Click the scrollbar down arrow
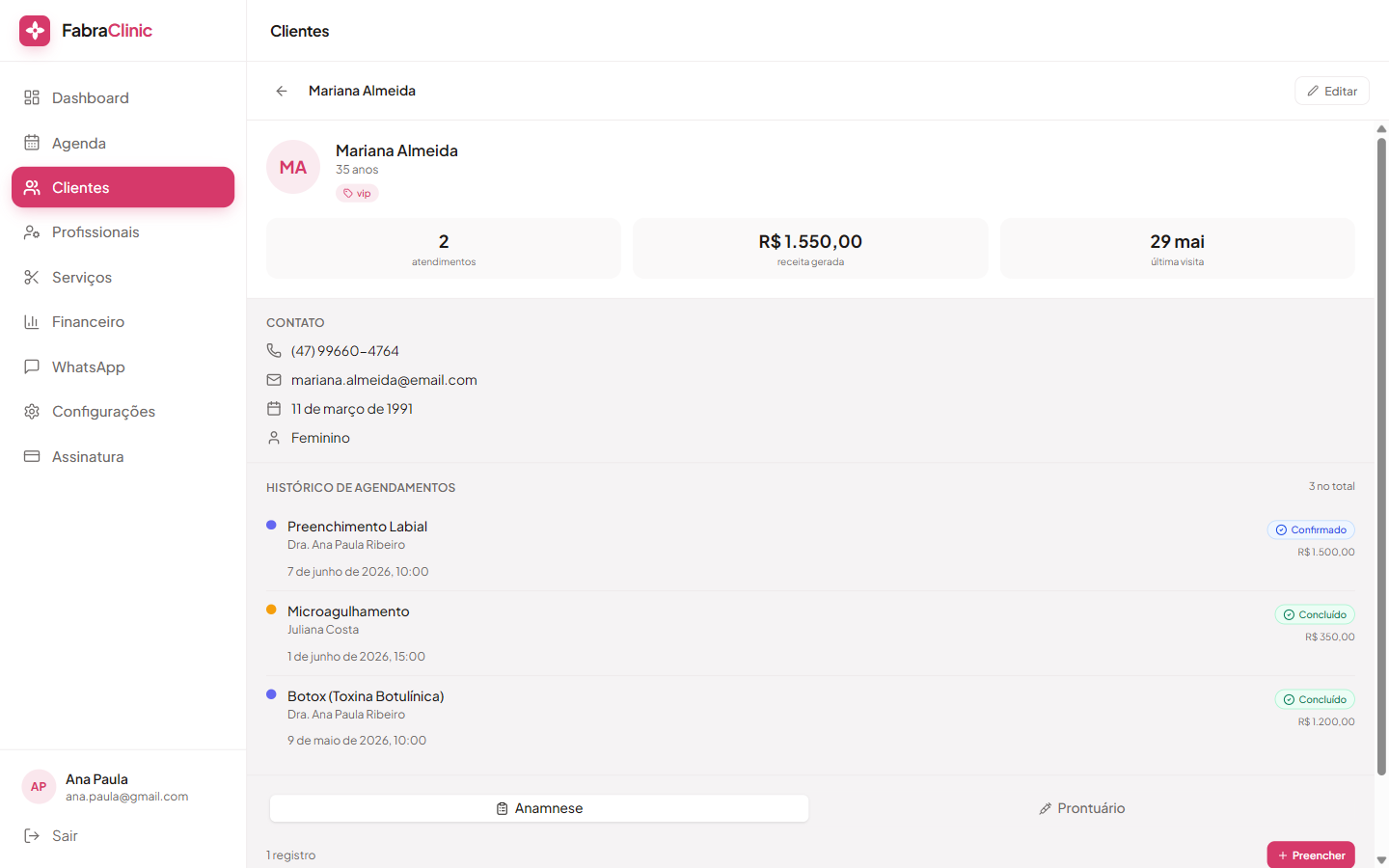Image resolution: width=1389 pixels, height=868 pixels. pos(1381,859)
